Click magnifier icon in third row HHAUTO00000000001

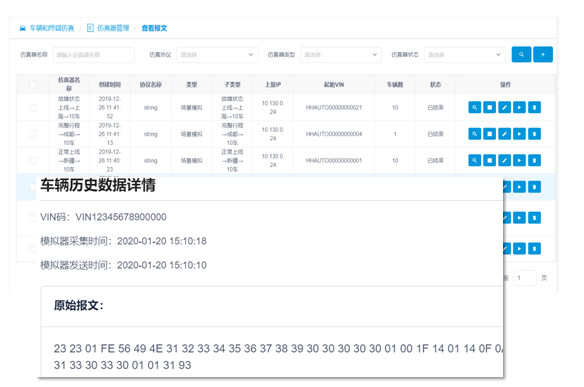click(x=474, y=161)
